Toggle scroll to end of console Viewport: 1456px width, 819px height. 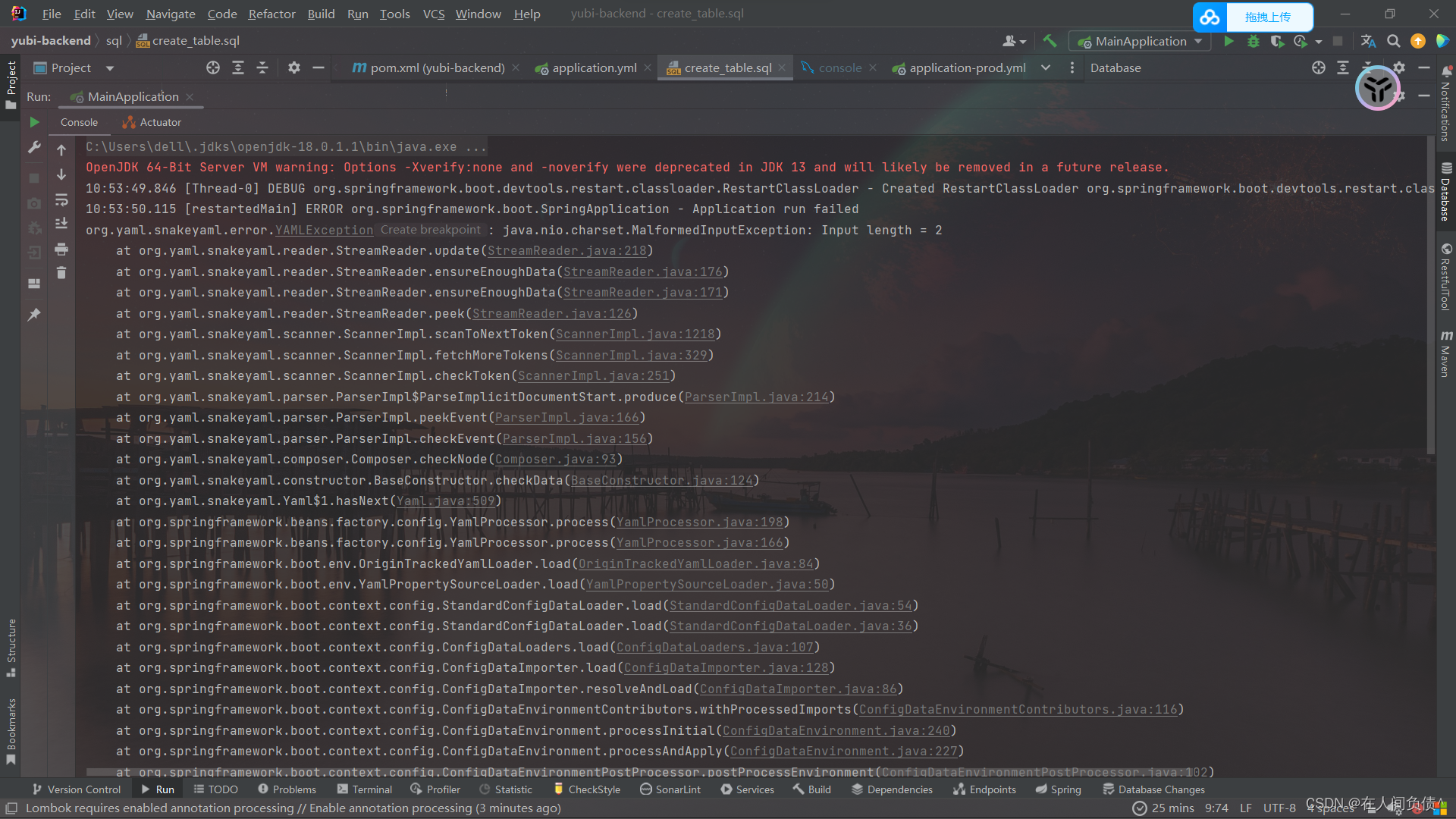tap(61, 224)
